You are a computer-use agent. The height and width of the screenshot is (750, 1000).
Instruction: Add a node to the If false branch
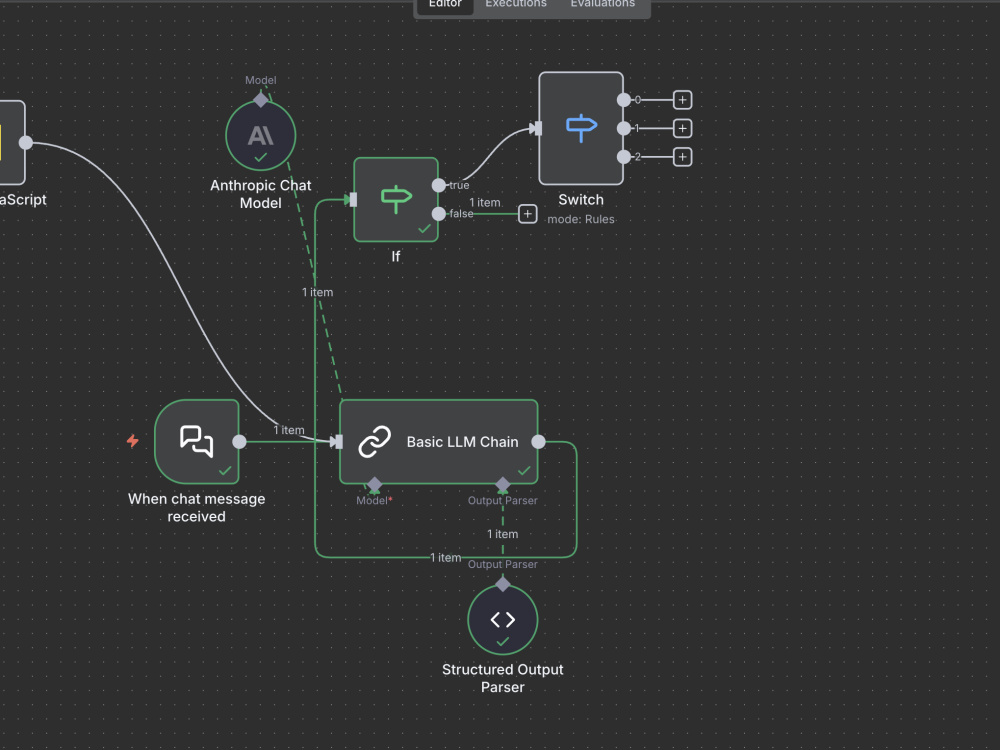[x=527, y=214]
